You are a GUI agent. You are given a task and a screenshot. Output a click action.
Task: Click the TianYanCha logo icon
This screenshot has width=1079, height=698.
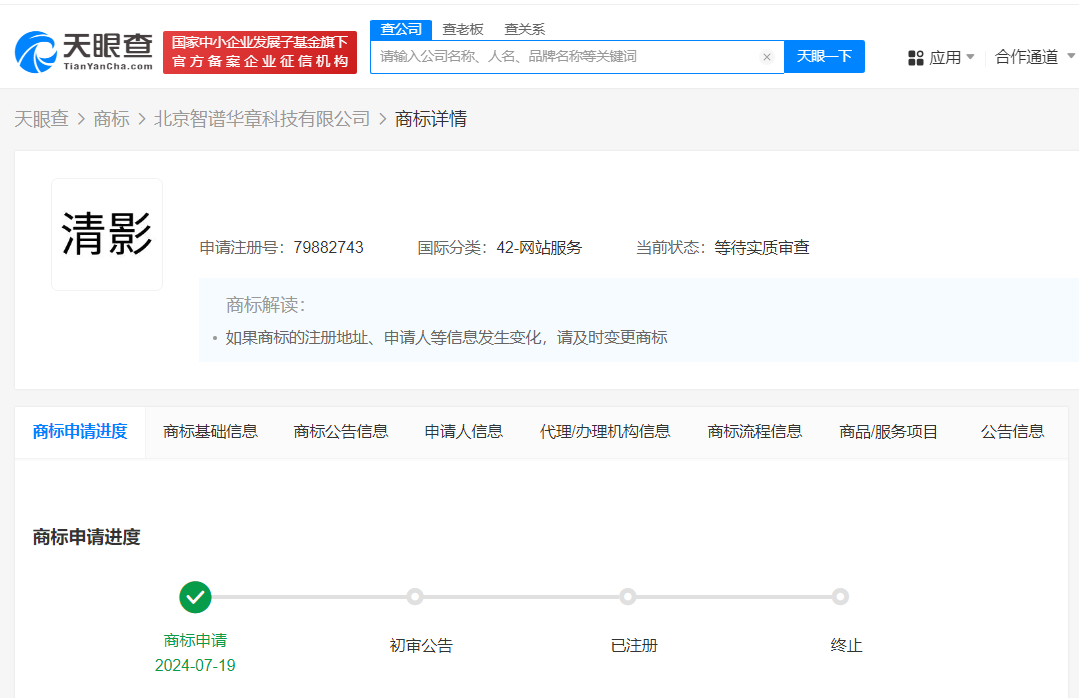33,50
